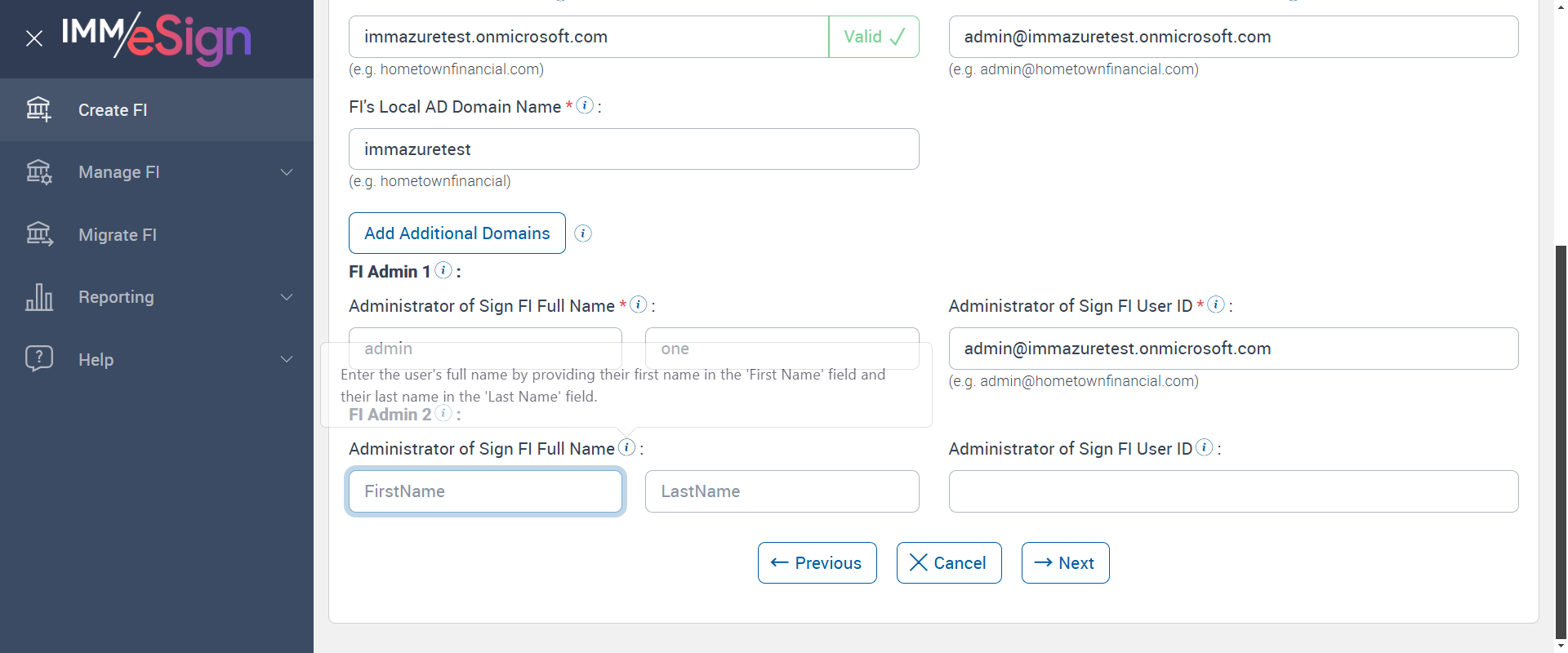Click the IMM eSign logo

157,38
